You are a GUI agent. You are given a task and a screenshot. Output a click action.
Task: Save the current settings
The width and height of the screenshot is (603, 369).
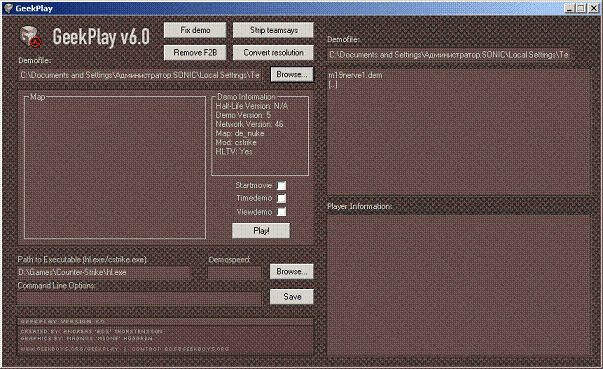pos(292,296)
